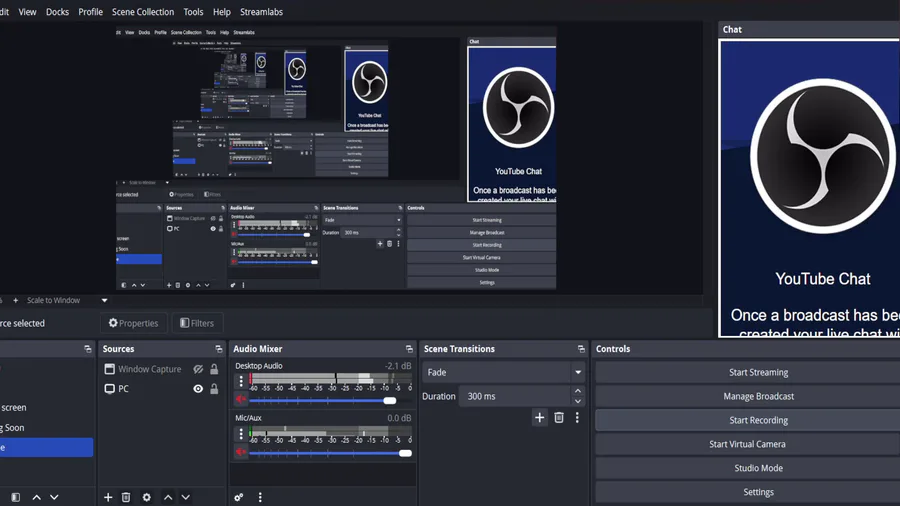This screenshot has height=506, width=900.
Task: Undock the Sources panel
Action: coord(219,349)
